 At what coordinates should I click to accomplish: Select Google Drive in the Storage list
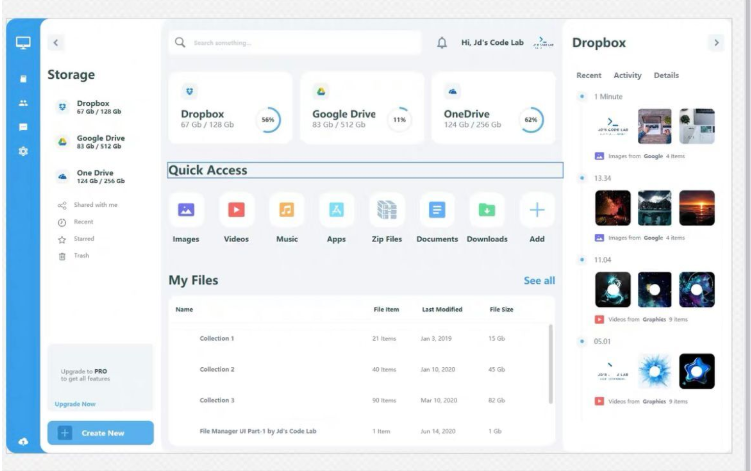point(91,142)
